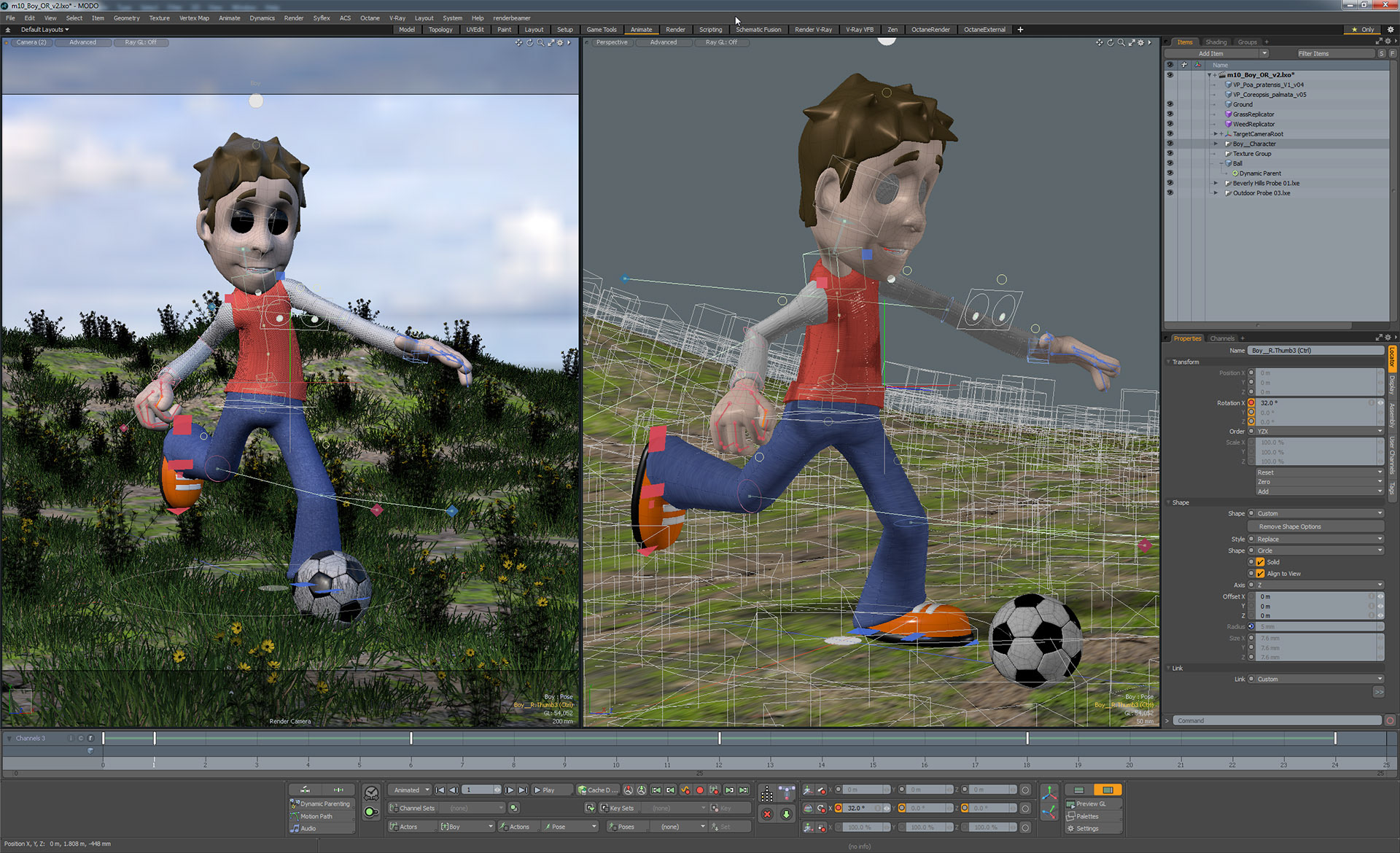This screenshot has height=853, width=1400.
Task: Click the Cache D... button
Action: point(597,790)
